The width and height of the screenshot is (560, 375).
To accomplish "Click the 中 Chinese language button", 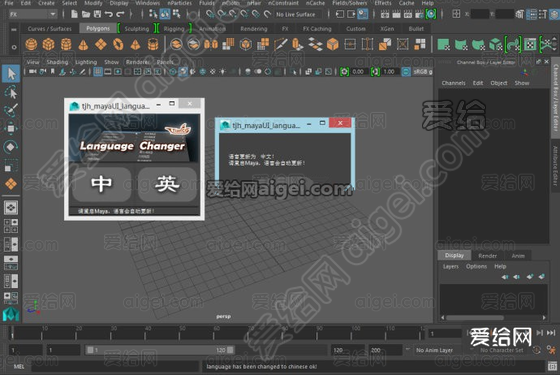I will click(x=101, y=185).
